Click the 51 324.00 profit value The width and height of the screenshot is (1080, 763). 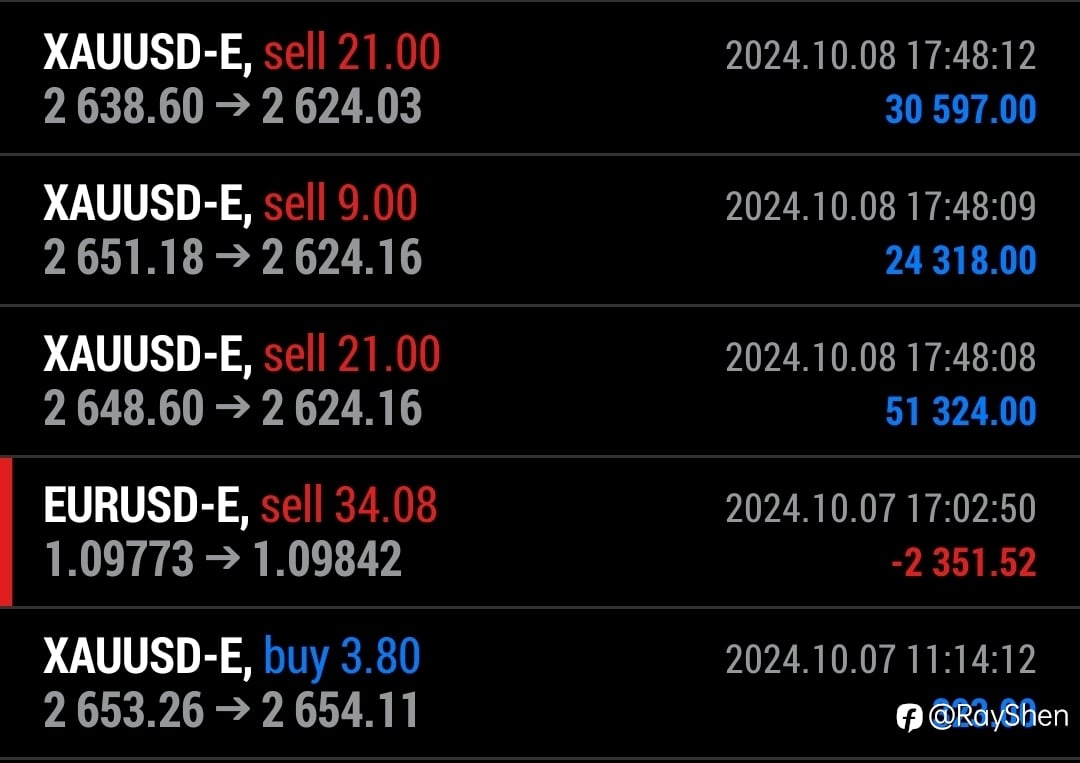point(960,412)
